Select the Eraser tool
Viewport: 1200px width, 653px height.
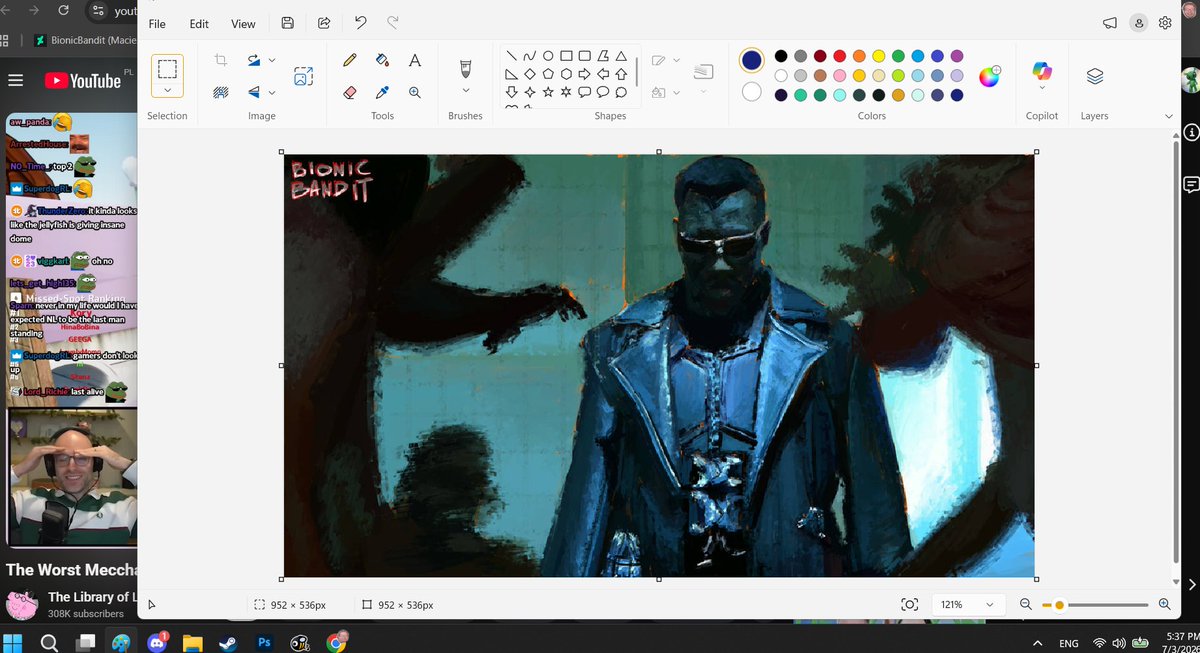(x=350, y=92)
